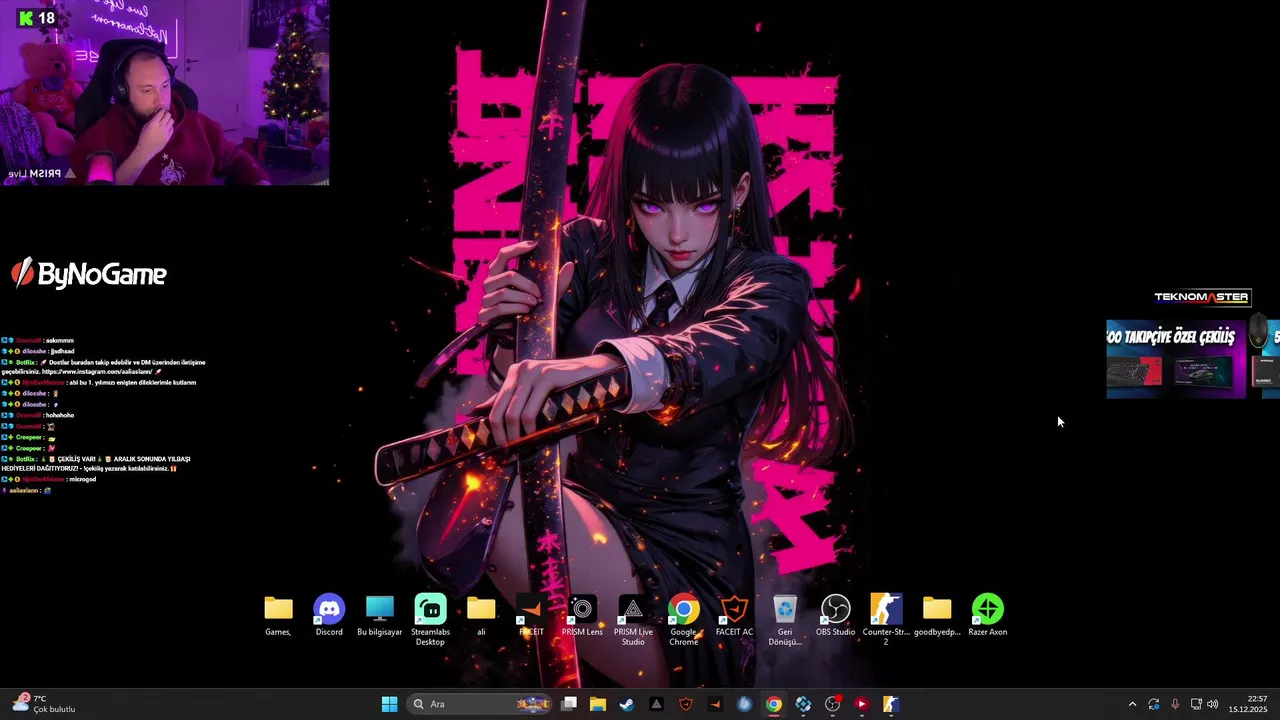Viewport: 1280px width, 720px height.
Task: Open Steam from the taskbar
Action: click(x=626, y=704)
